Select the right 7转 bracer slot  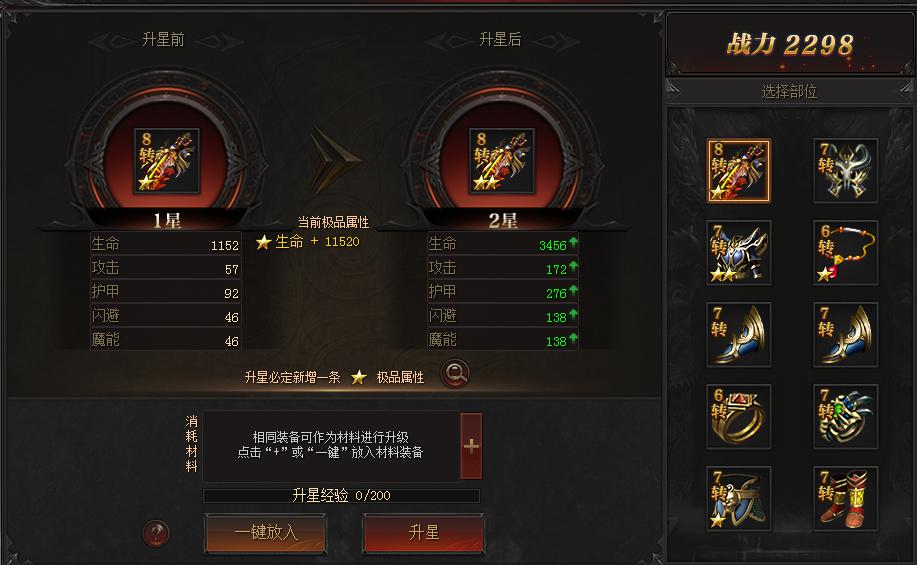coord(845,335)
